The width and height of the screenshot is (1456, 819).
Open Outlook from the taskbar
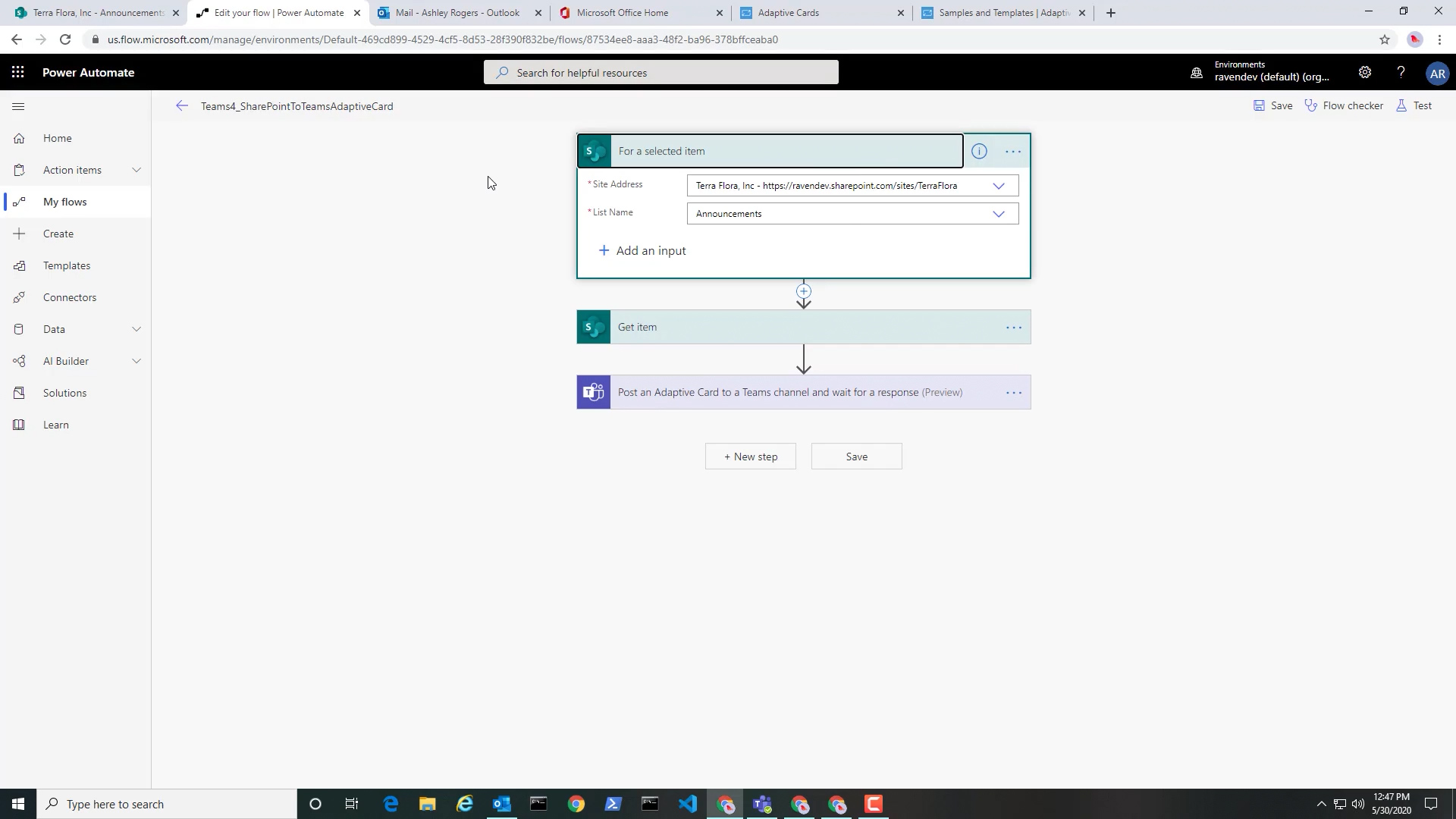point(502,804)
